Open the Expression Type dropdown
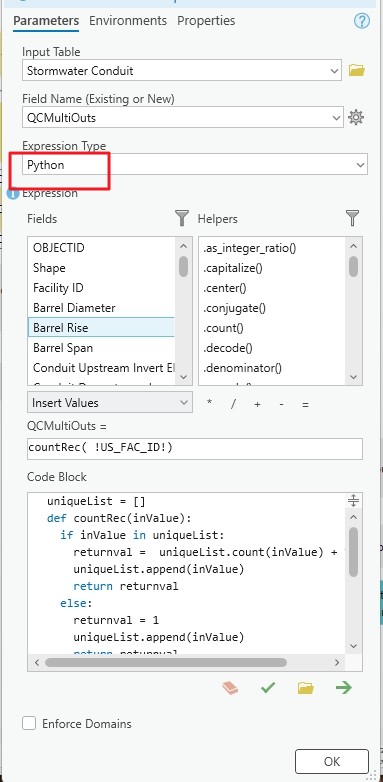Screen dimensions: 383x782 [361, 165]
